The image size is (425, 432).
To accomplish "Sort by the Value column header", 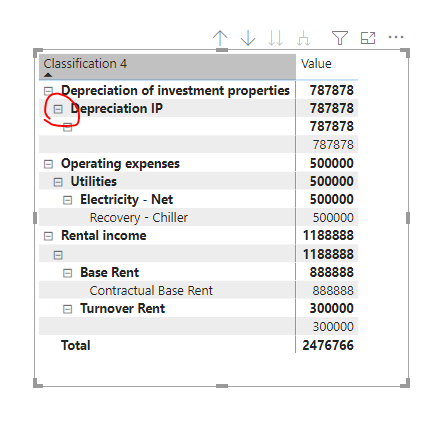I will (x=327, y=67).
